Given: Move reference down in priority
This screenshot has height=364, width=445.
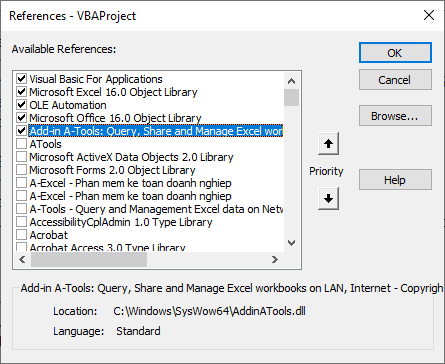Looking at the screenshot, I should pyautogui.click(x=328, y=198).
